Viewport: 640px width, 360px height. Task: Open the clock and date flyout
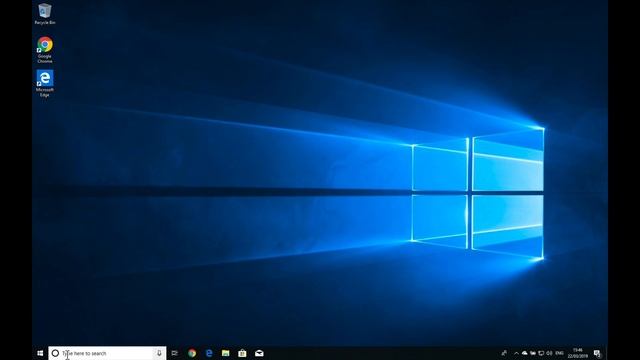(578, 353)
